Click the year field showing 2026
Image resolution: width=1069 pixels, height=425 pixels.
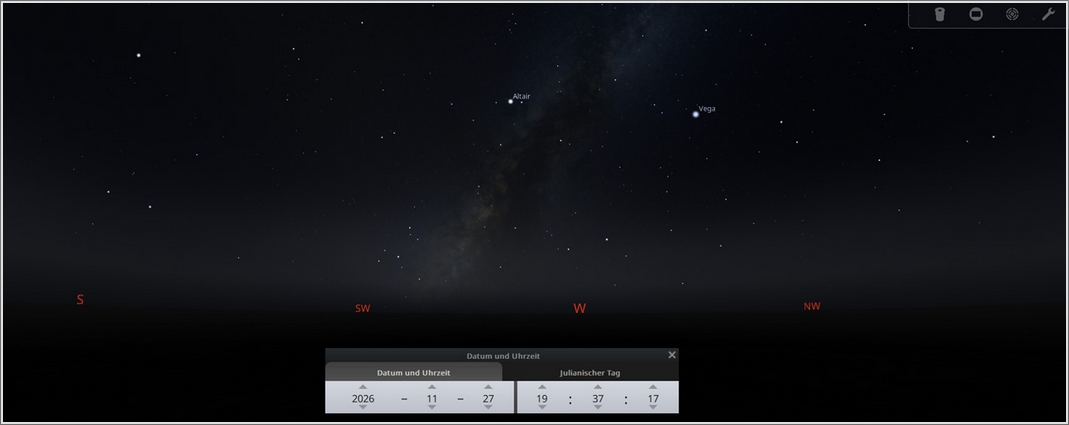point(363,398)
